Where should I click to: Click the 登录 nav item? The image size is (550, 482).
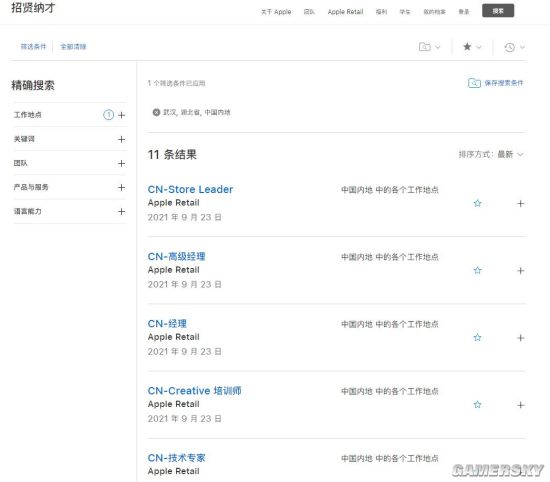click(464, 12)
